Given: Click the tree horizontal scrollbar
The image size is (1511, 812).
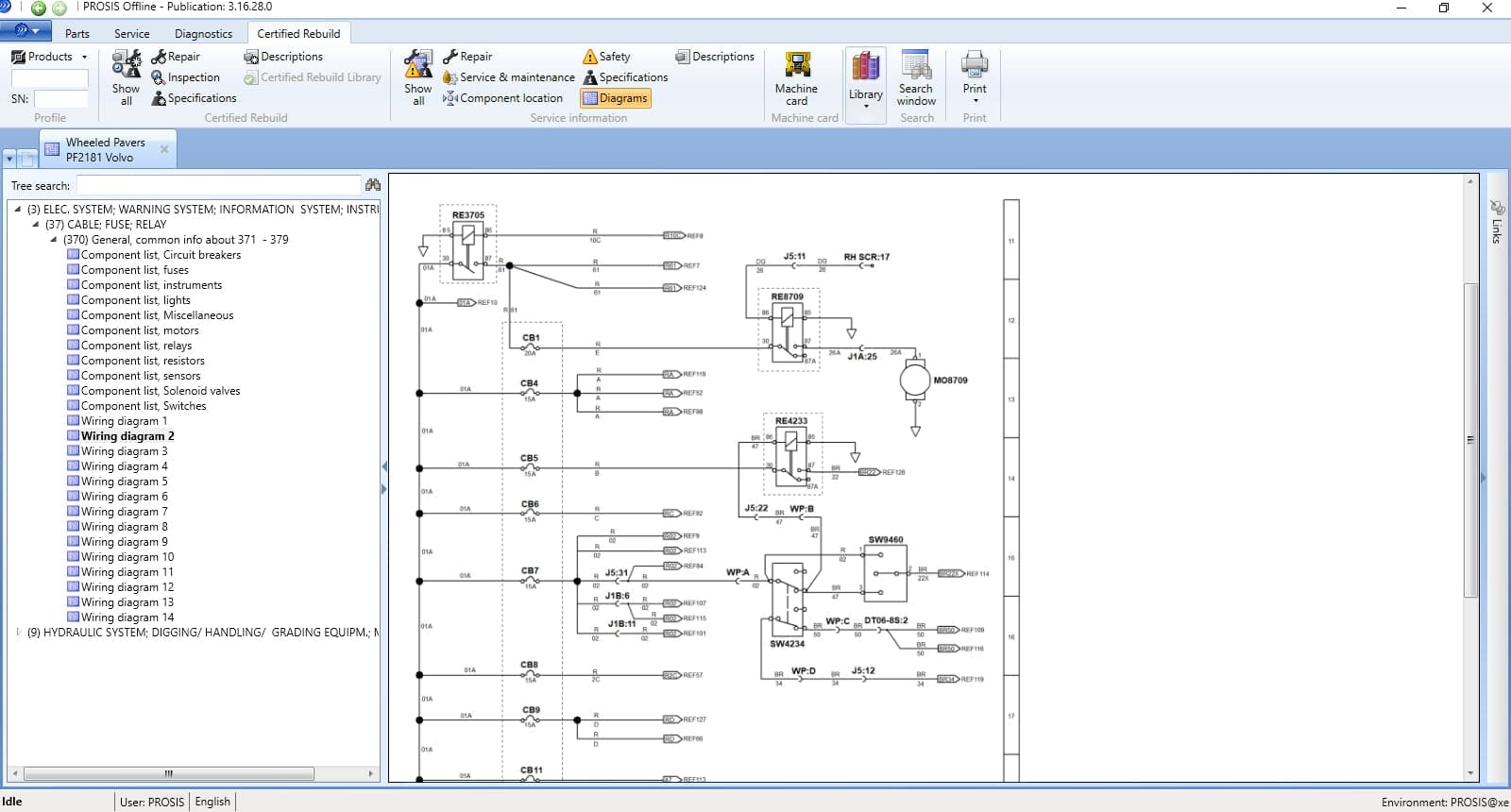Looking at the screenshot, I should click(168, 773).
